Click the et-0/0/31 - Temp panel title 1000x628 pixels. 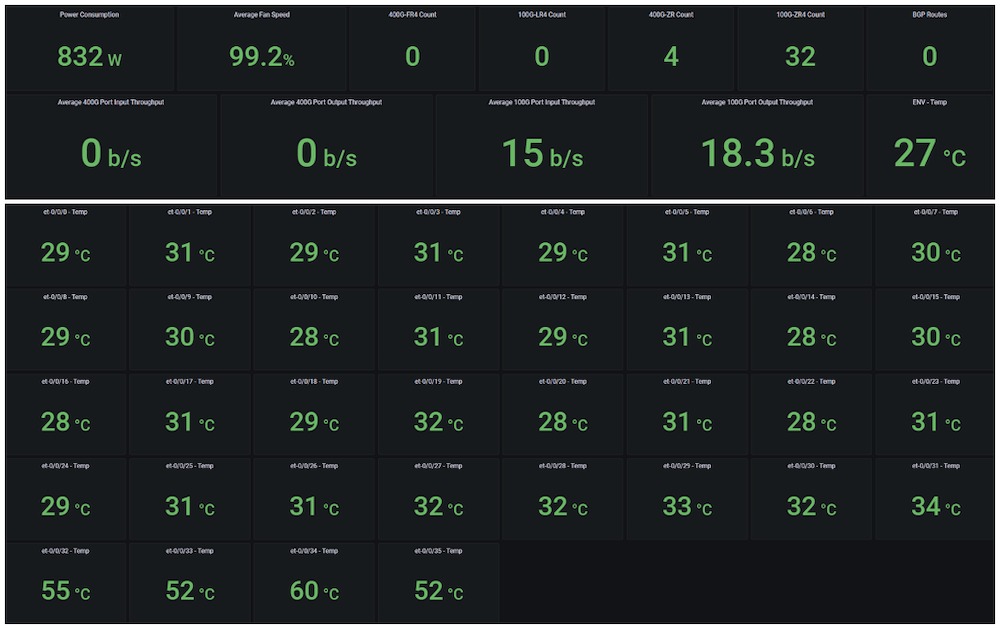(936, 466)
